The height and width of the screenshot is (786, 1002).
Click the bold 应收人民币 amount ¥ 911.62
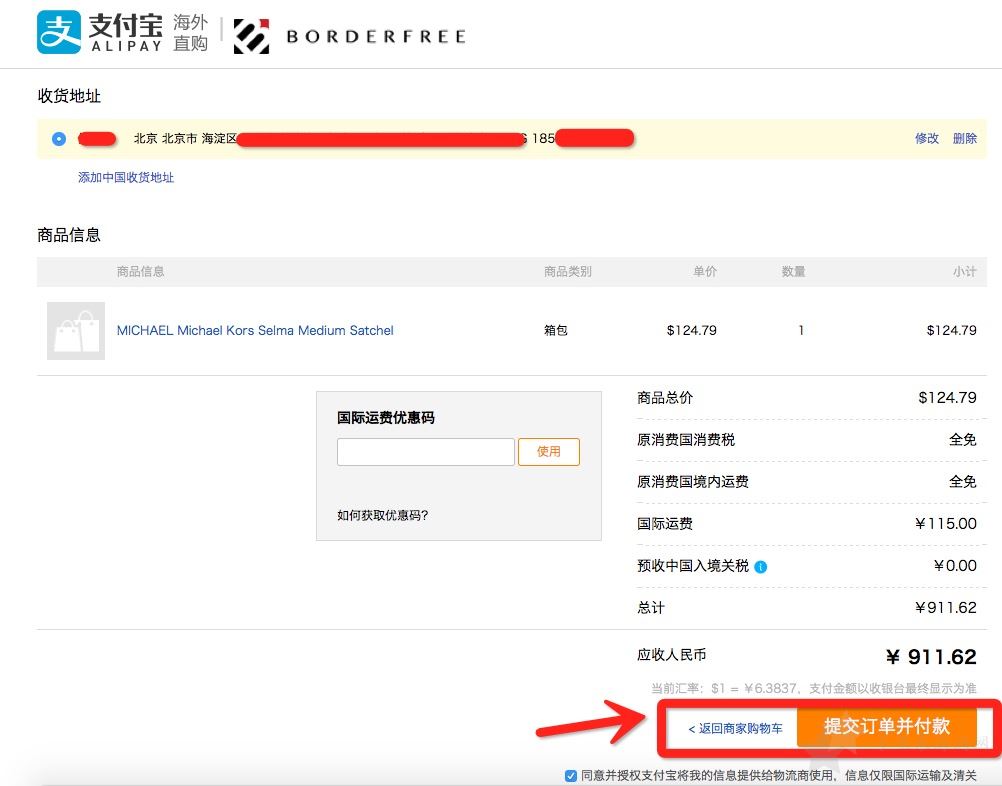(931, 656)
